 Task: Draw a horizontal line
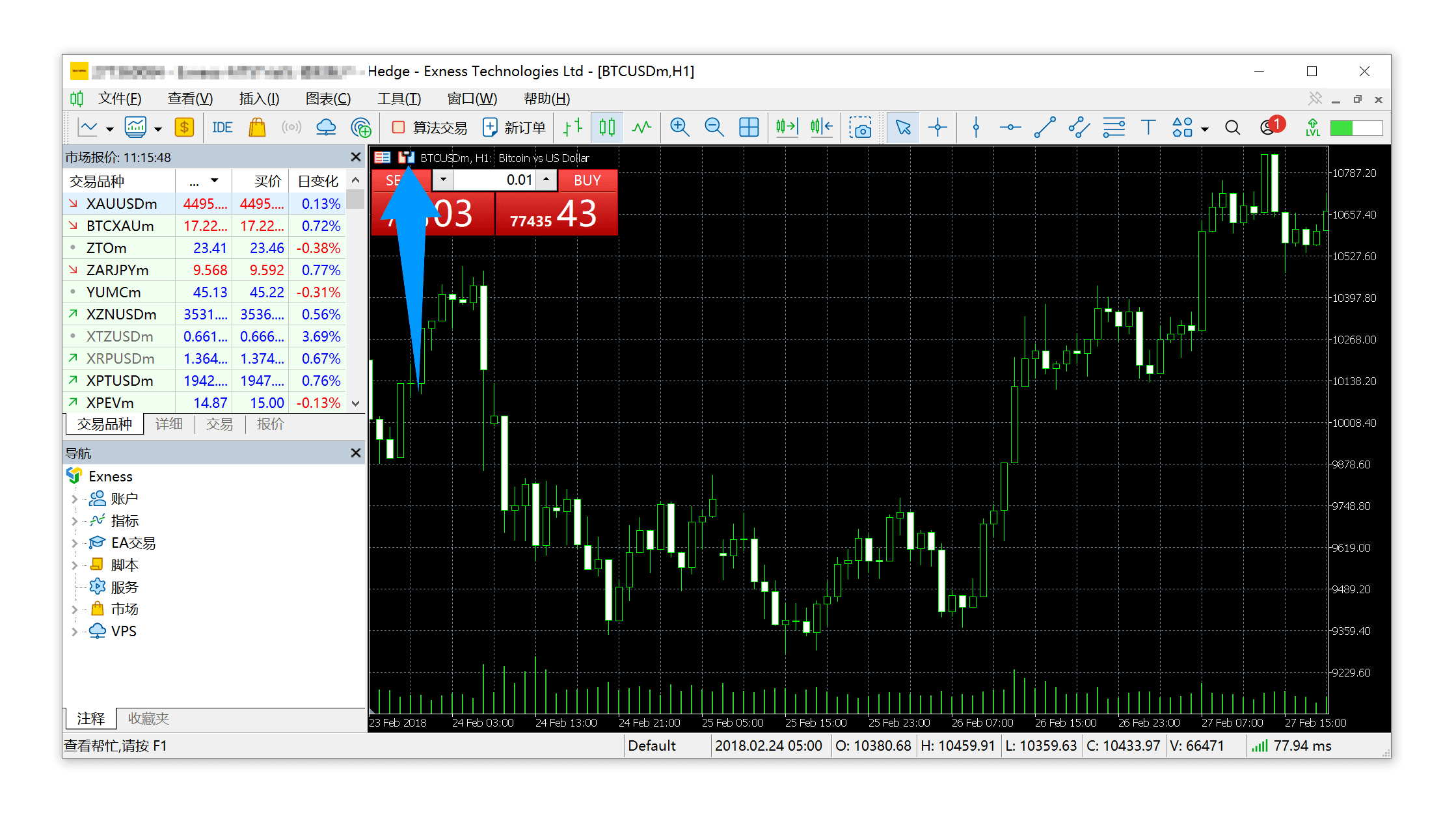pyautogui.click(x=1010, y=128)
